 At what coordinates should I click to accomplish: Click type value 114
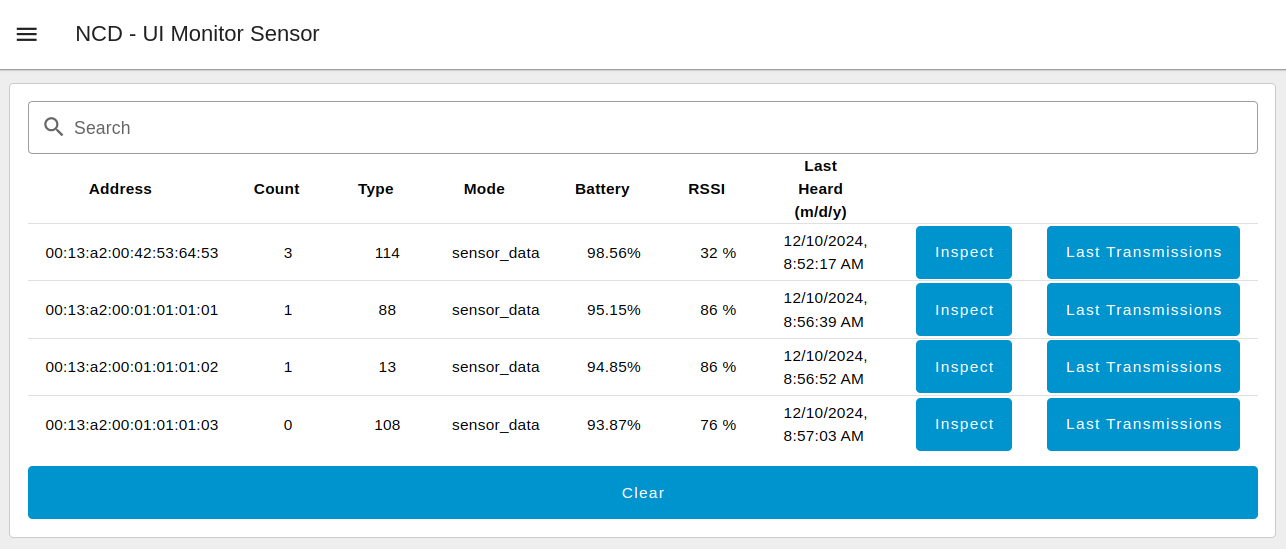(387, 253)
